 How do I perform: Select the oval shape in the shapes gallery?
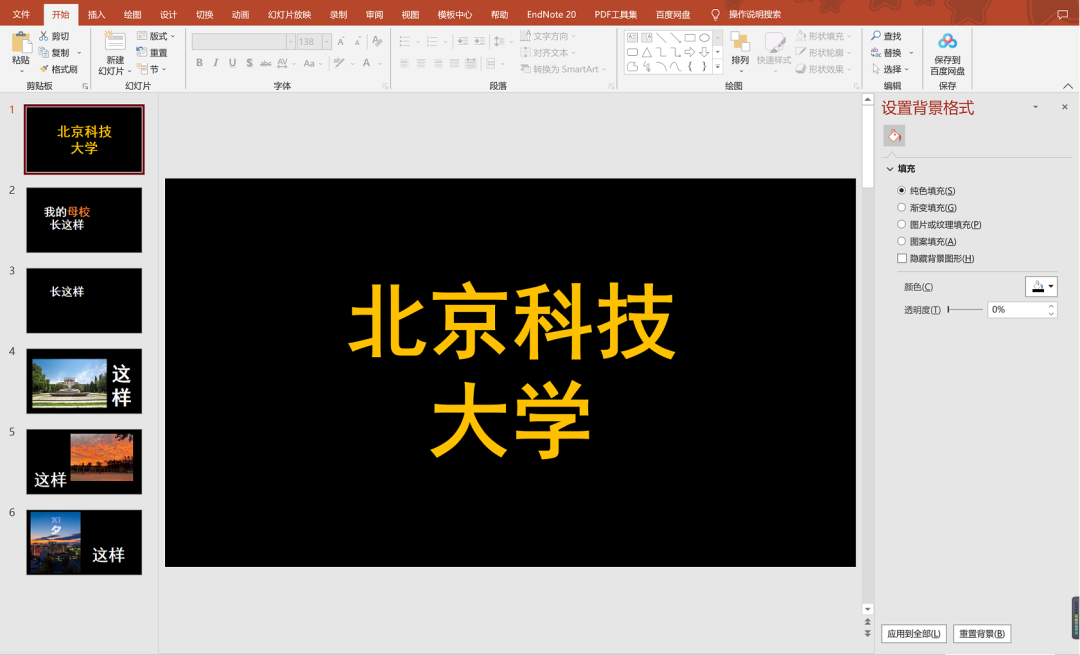point(704,38)
